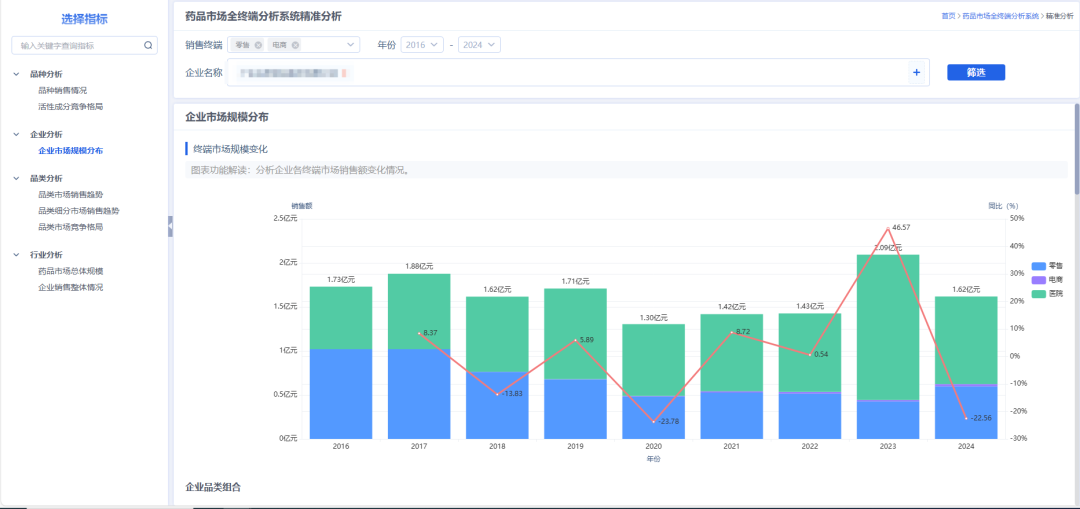Open the end year 2024 dropdown
Viewport: 1080px width, 509px height.
(x=479, y=45)
